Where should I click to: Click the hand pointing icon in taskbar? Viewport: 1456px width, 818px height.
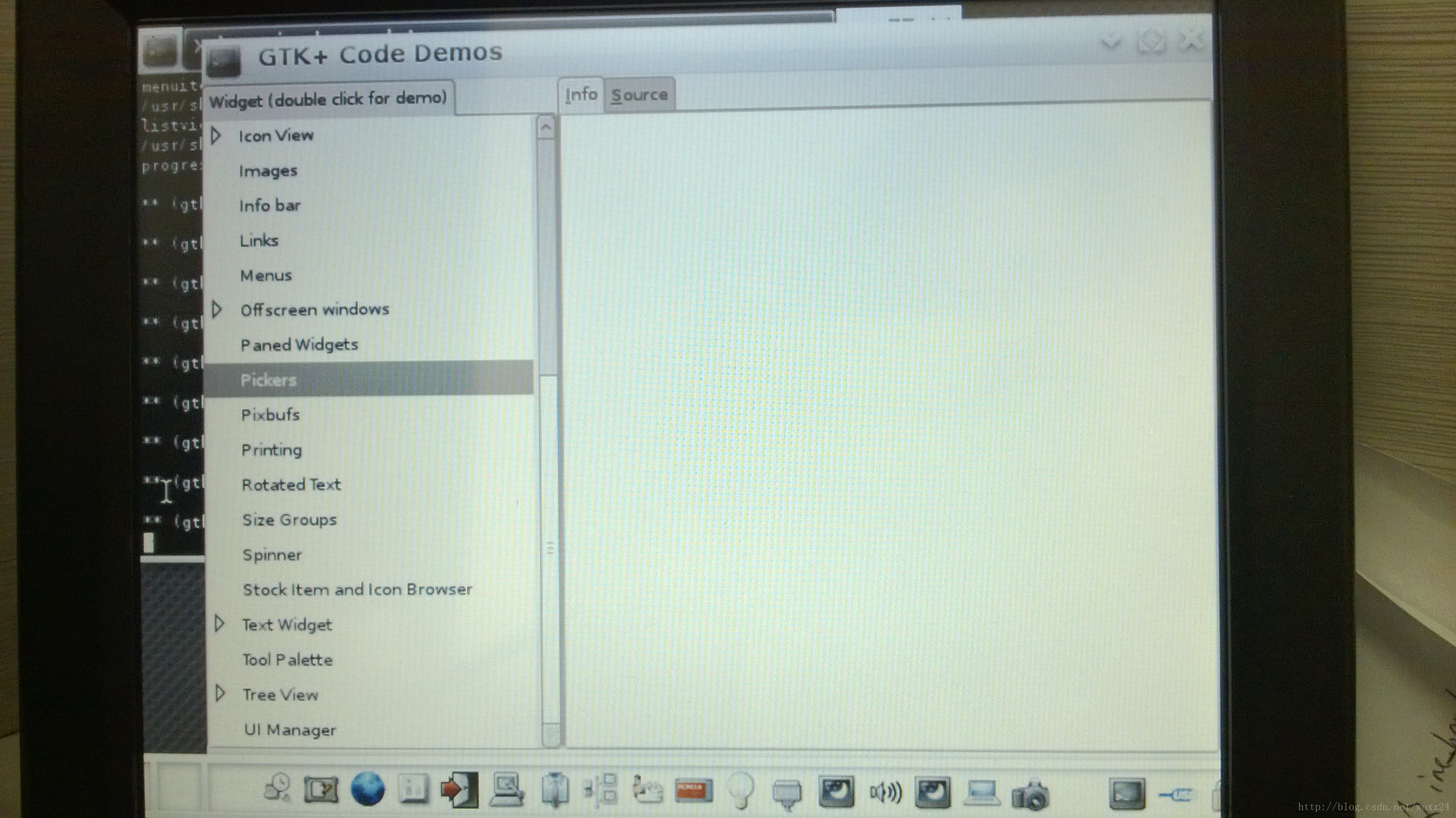[x=647, y=790]
